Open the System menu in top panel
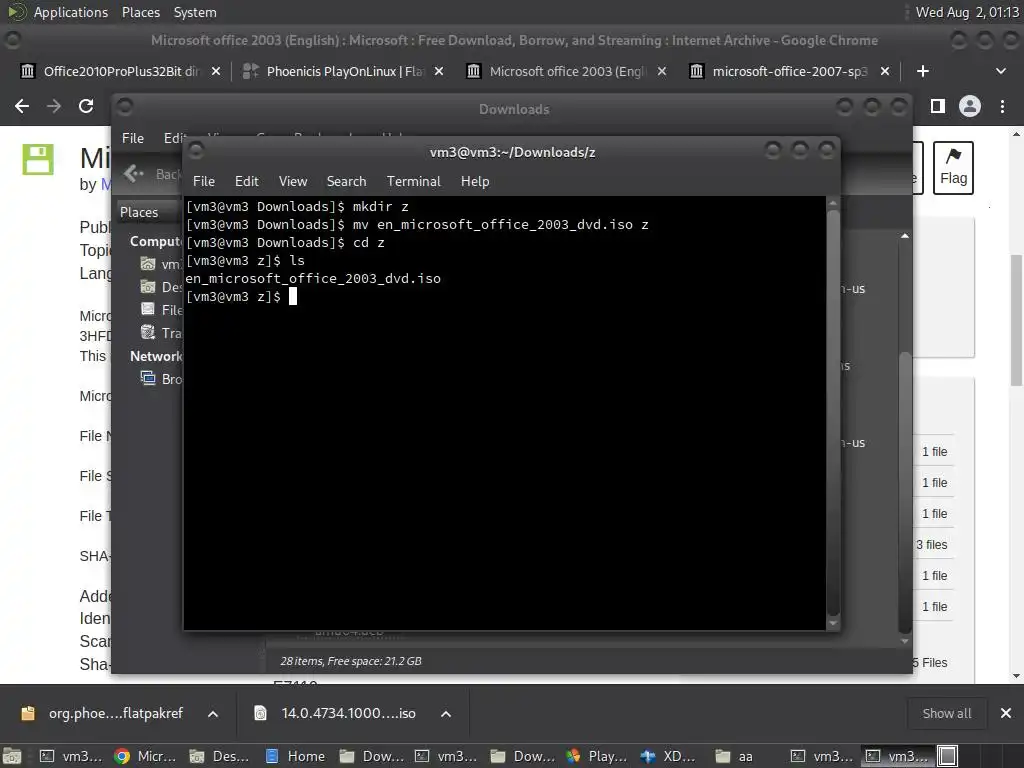Image resolution: width=1024 pixels, height=768 pixels. pos(195,12)
